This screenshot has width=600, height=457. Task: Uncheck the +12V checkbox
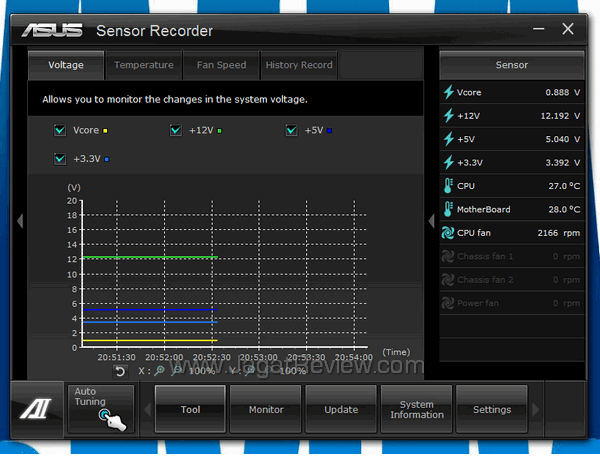point(176,130)
